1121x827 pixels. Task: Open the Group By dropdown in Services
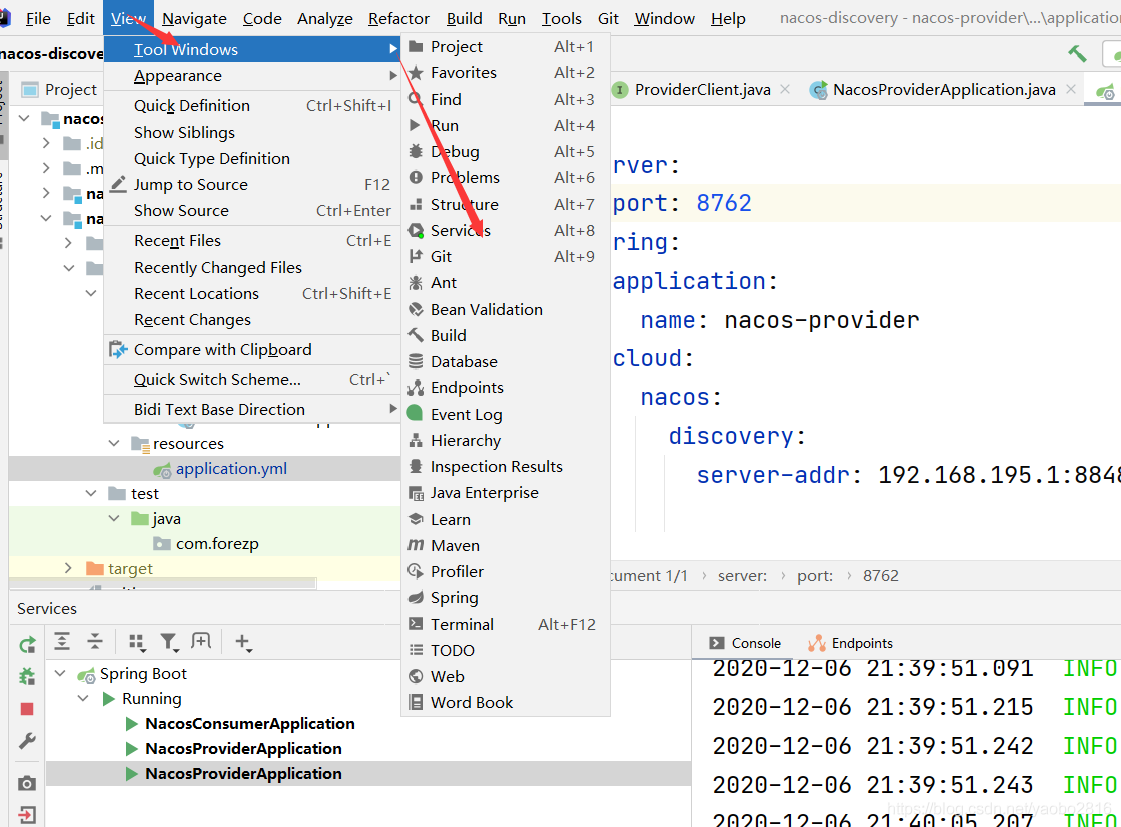tap(138, 642)
